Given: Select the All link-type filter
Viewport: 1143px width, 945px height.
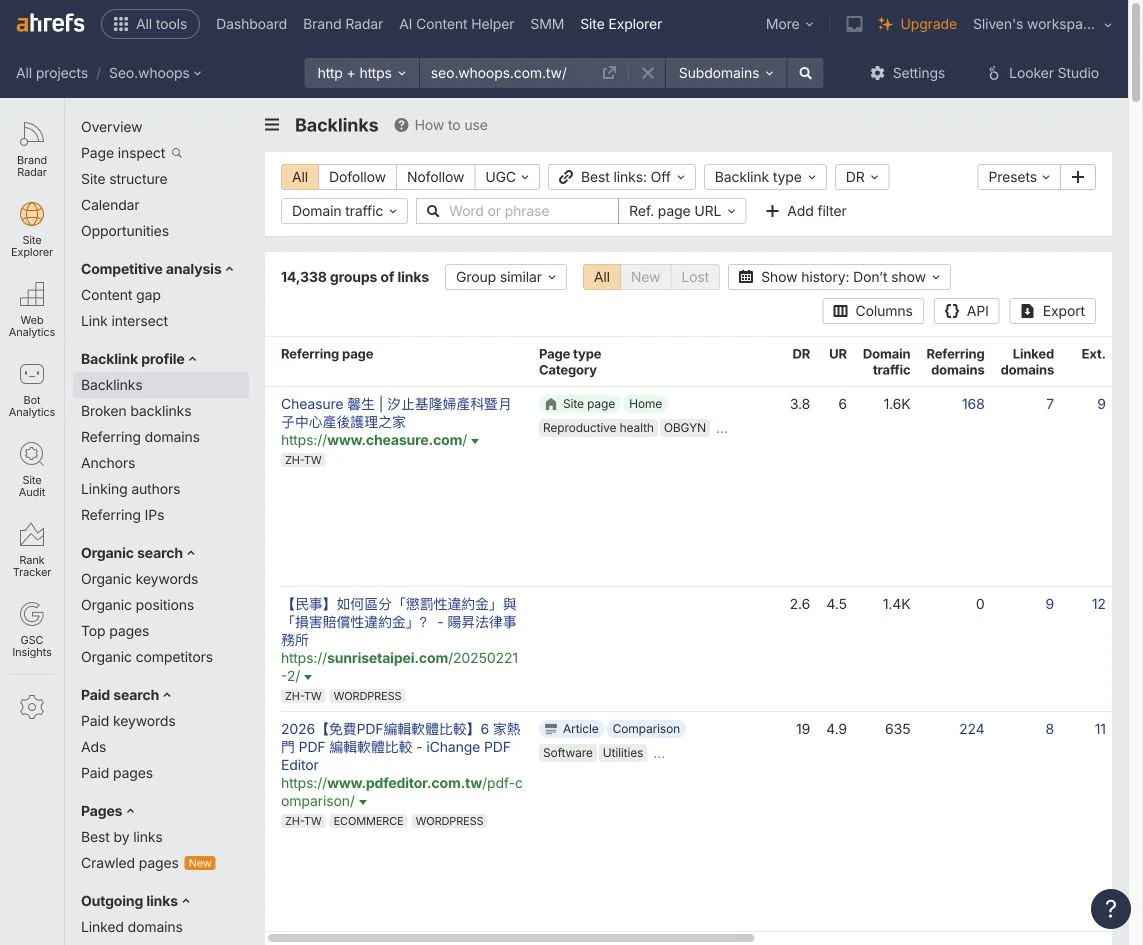Looking at the screenshot, I should [x=300, y=177].
